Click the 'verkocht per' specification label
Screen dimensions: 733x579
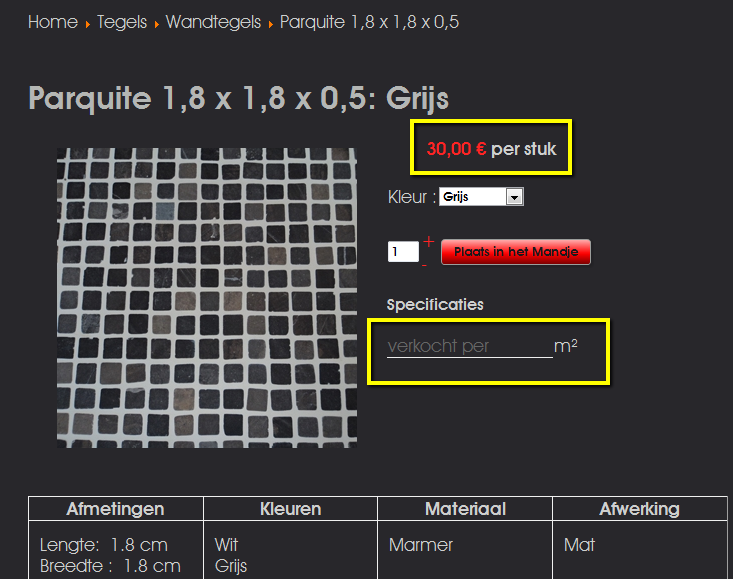click(x=438, y=346)
